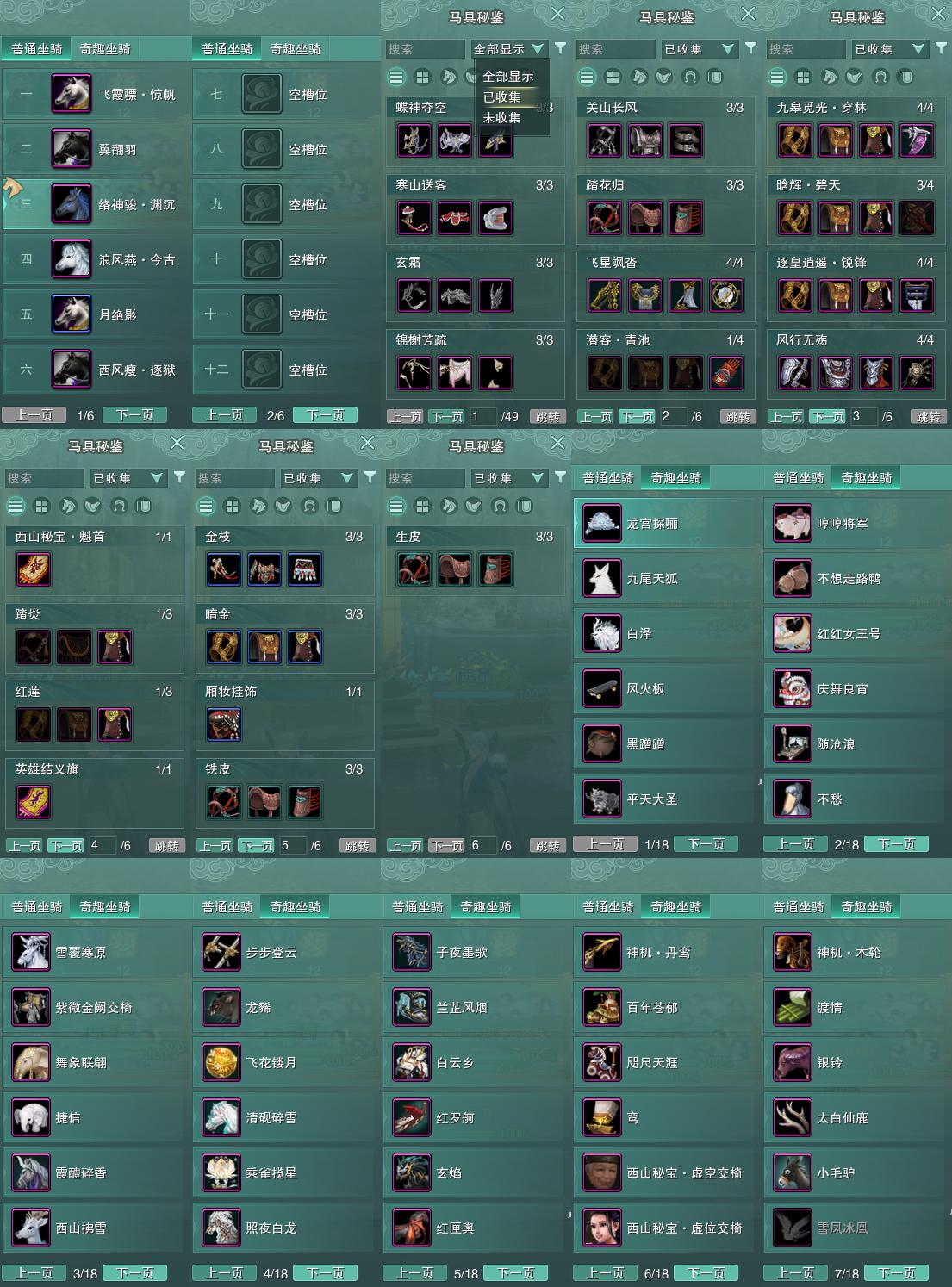
Task: Open the 全部显示 filter combo box
Action: [x=508, y=49]
